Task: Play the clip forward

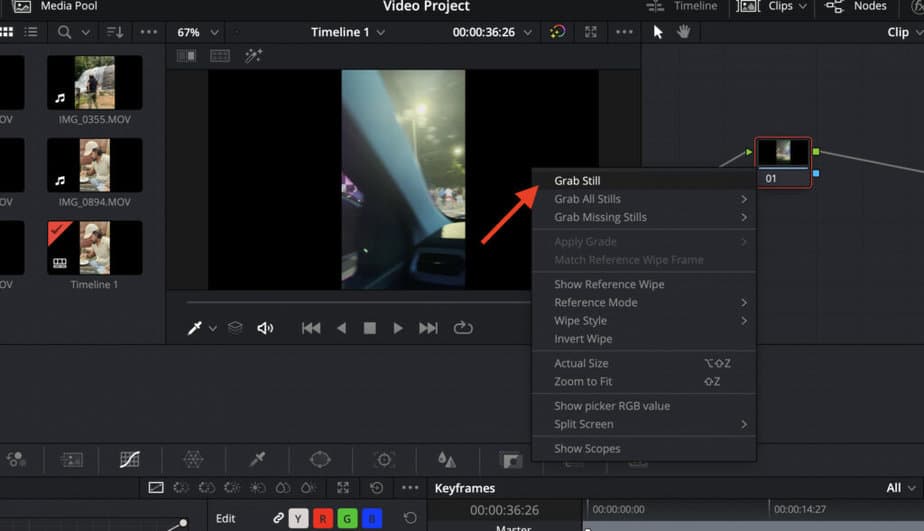Action: 398,328
